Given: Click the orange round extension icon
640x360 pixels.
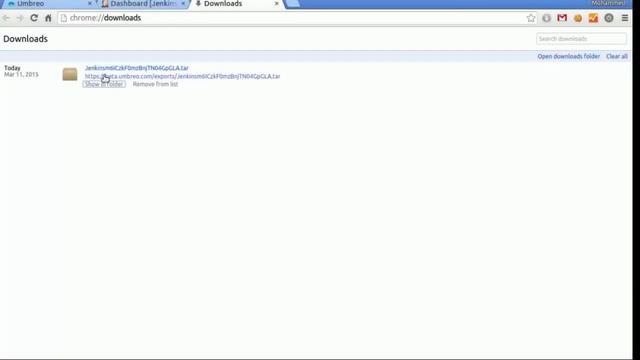Looking at the screenshot, I should (578, 18).
